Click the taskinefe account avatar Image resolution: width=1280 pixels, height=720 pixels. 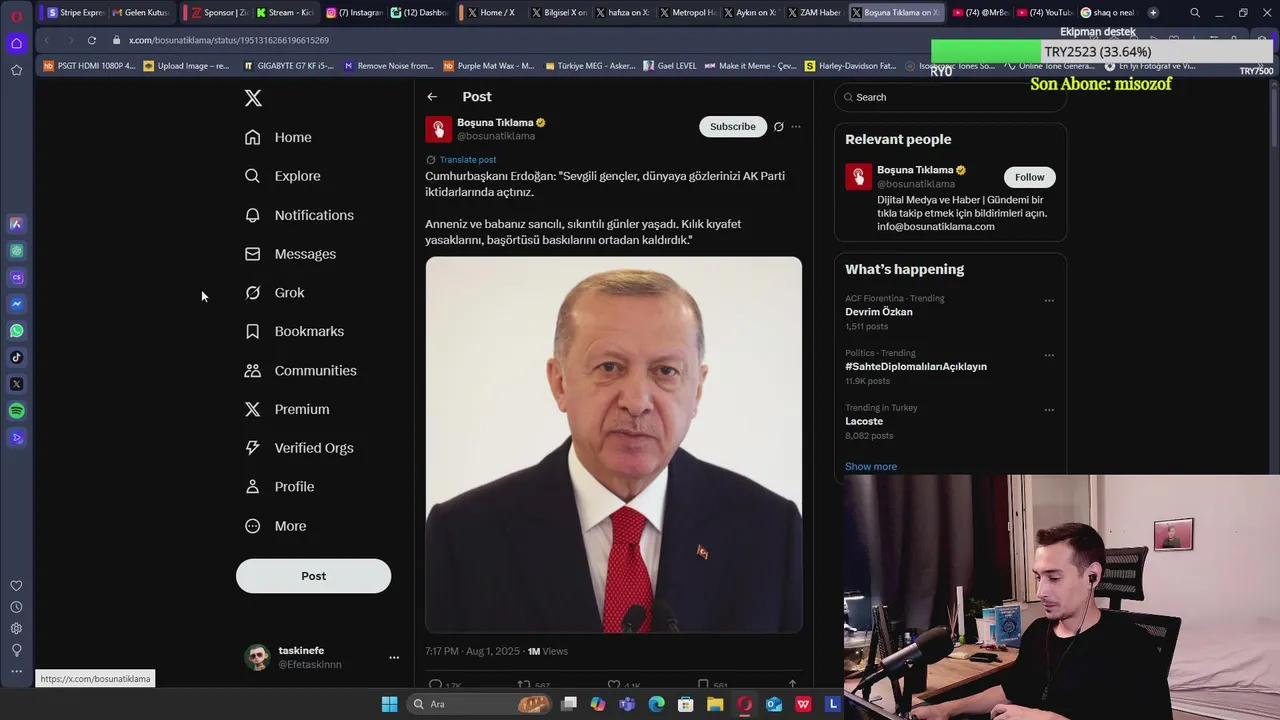coord(257,657)
